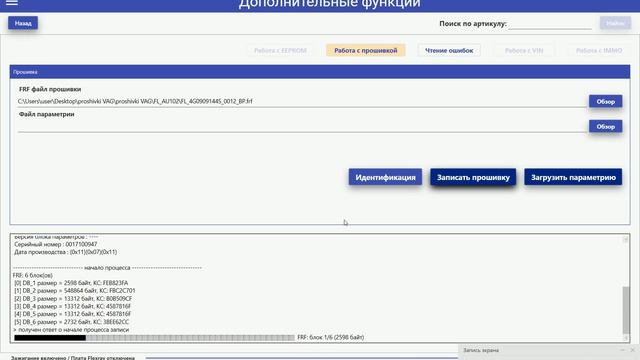Select the [0] DB_1 размер = 2598 байт line
This screenshot has width=640, height=360.
click(x=71, y=283)
